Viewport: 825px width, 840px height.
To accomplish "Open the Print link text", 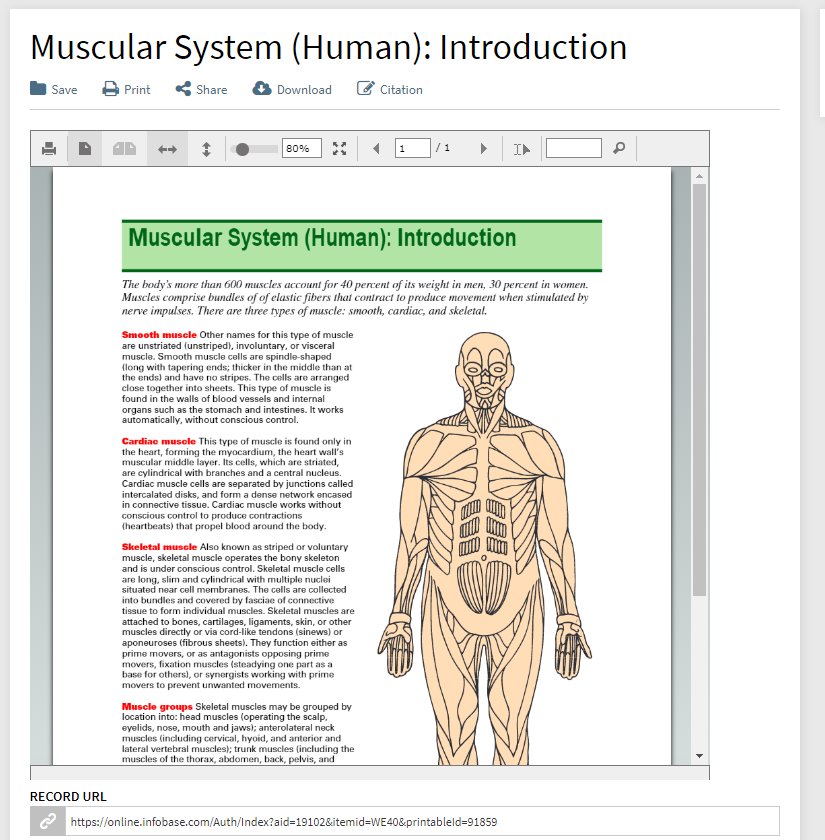I will click(x=137, y=90).
